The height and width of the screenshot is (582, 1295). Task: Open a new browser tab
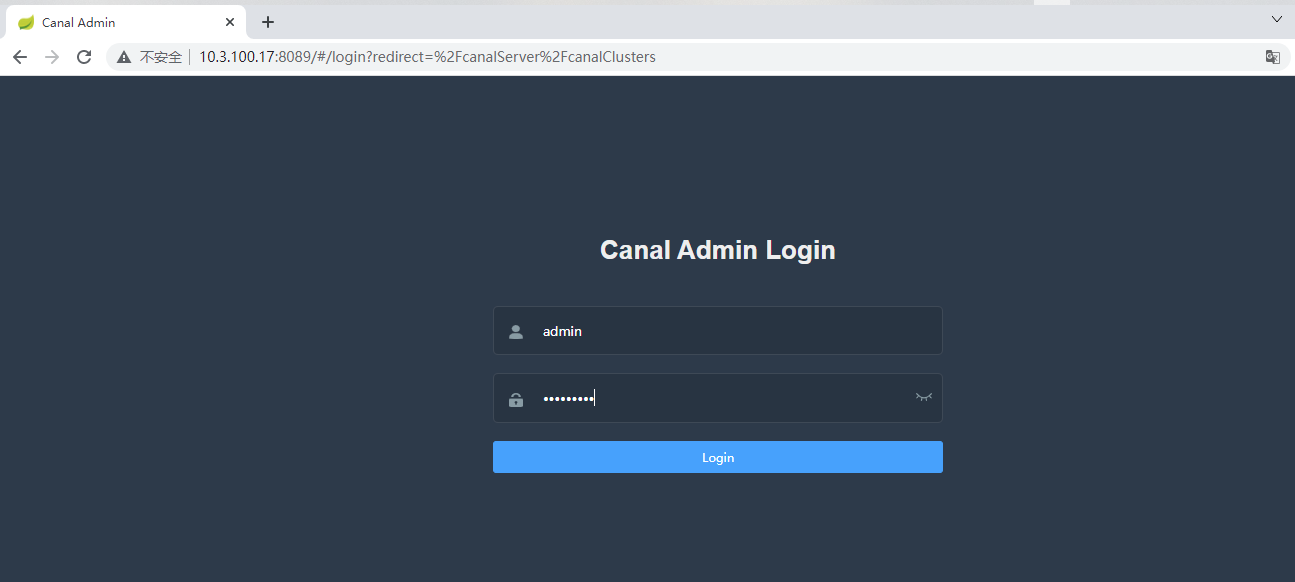coord(268,22)
